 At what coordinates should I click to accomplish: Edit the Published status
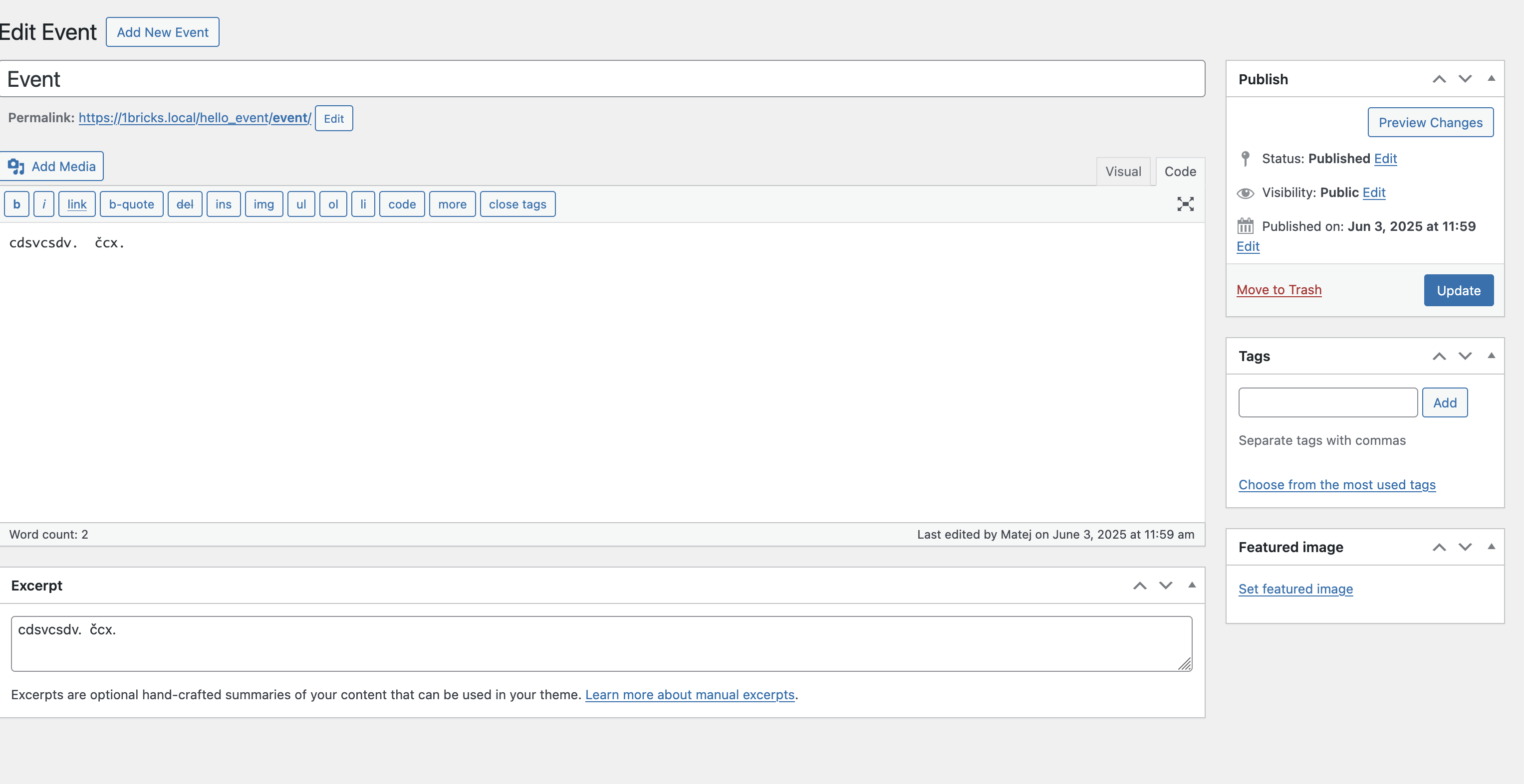pos(1386,159)
